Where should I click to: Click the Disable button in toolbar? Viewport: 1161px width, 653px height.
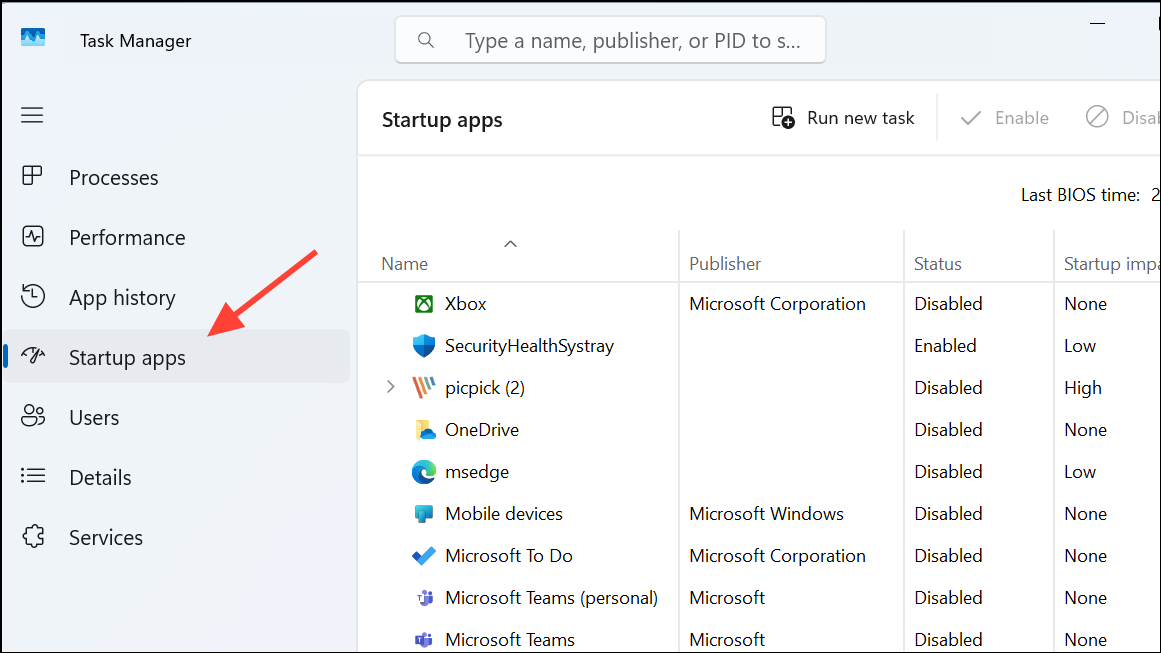[1121, 118]
